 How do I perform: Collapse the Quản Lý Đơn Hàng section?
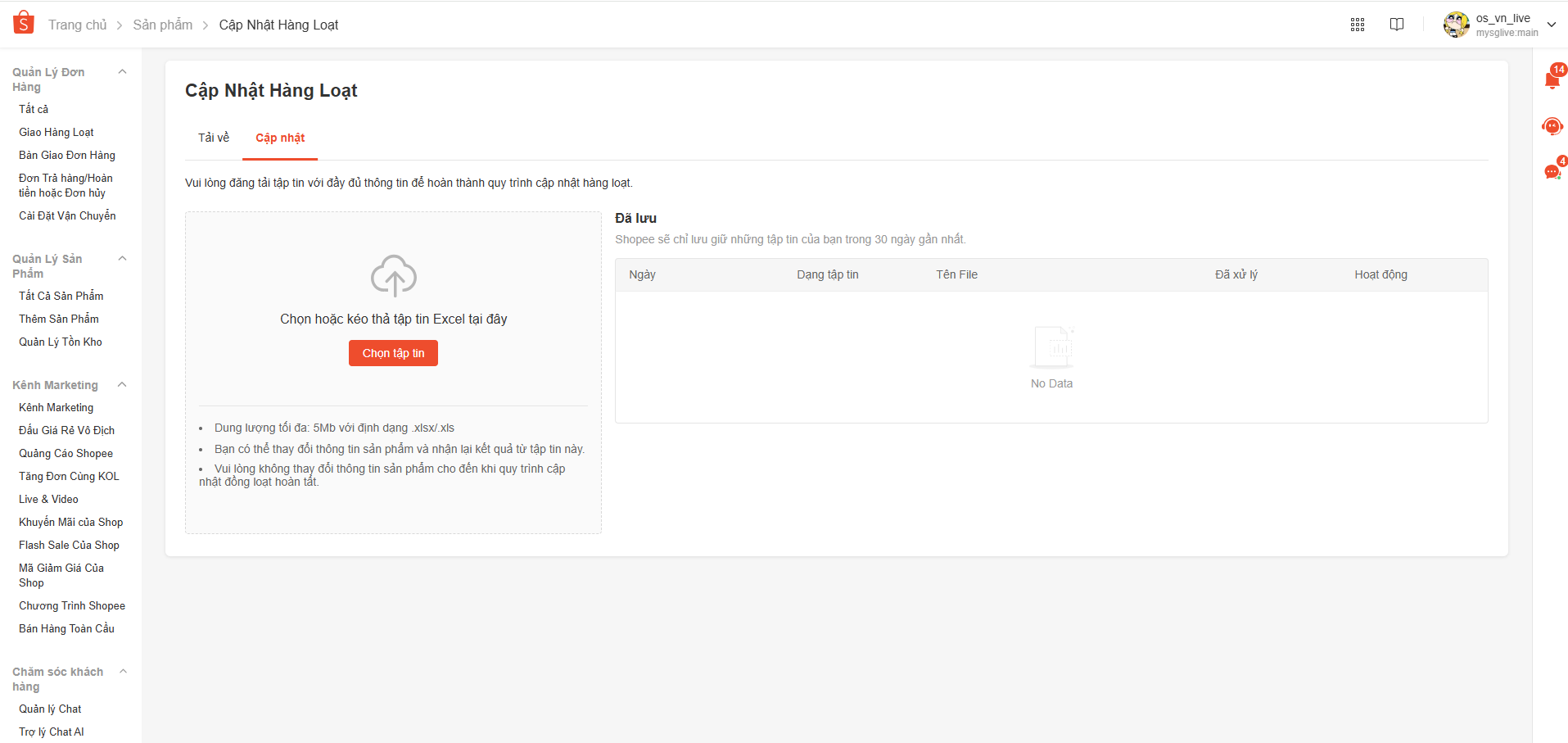tap(123, 72)
